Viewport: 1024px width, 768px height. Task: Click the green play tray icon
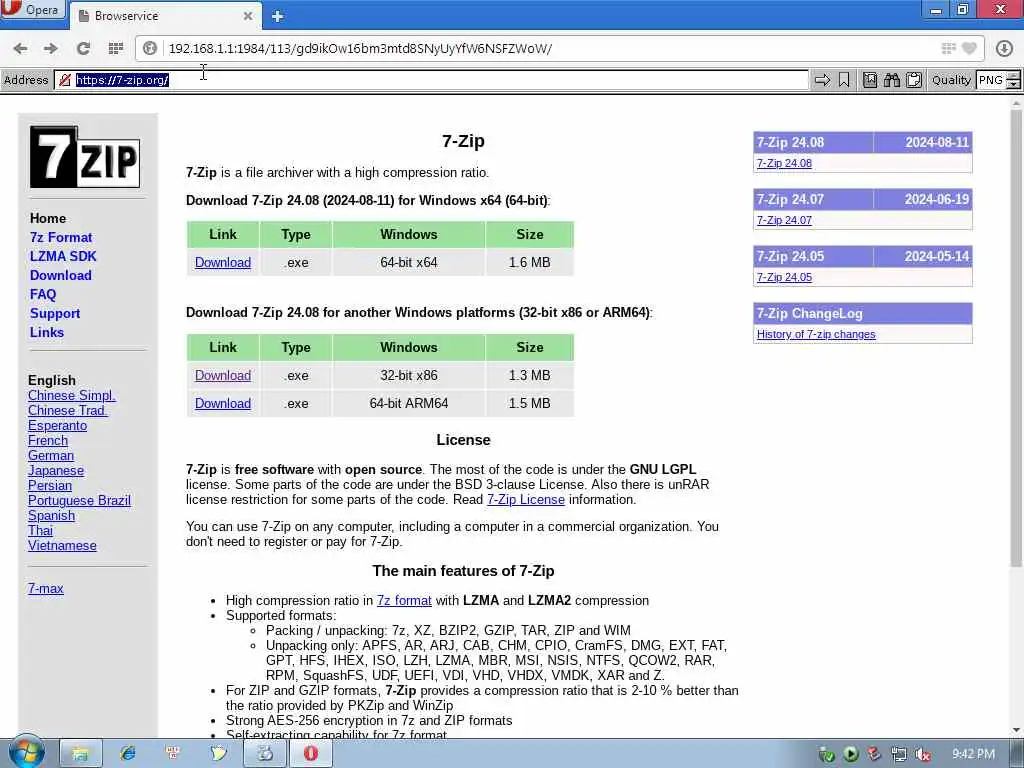850,755
